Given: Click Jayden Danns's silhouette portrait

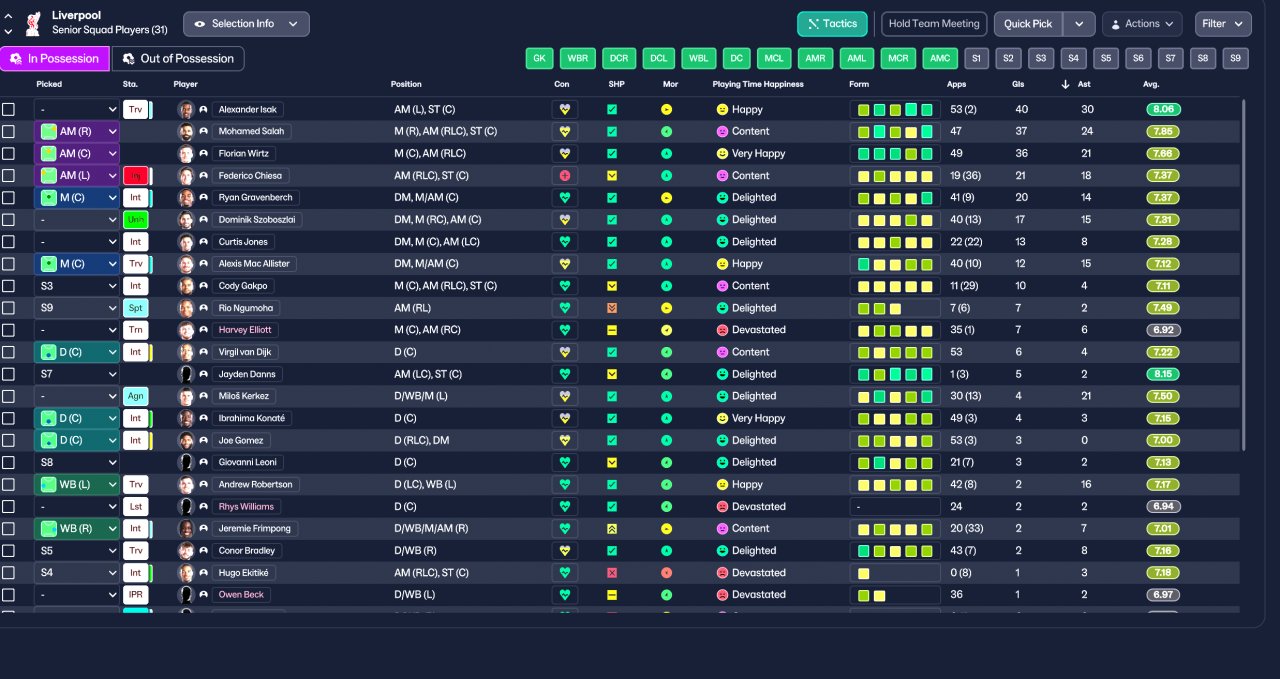Looking at the screenshot, I should (185, 374).
